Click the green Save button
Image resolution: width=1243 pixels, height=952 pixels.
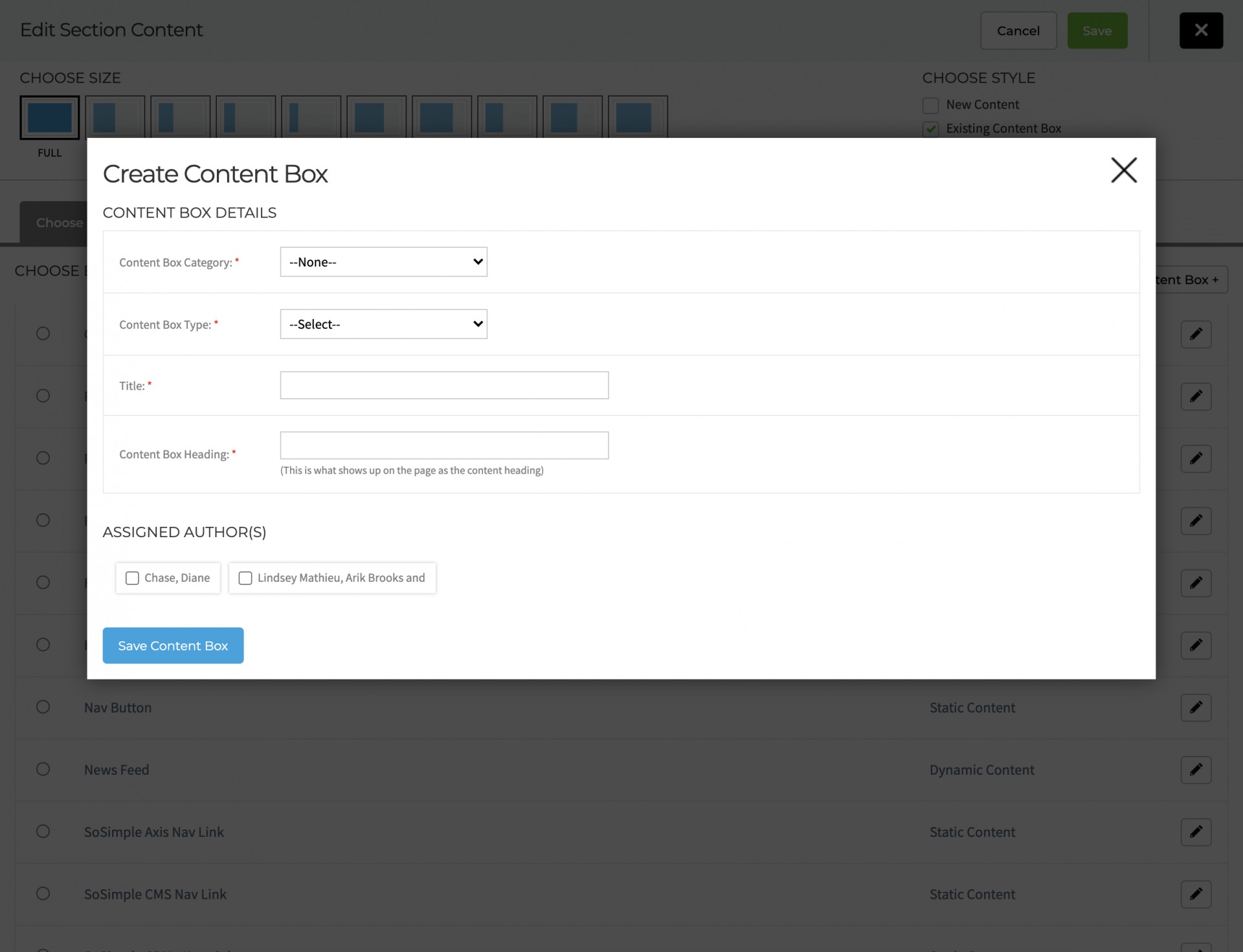[1097, 30]
